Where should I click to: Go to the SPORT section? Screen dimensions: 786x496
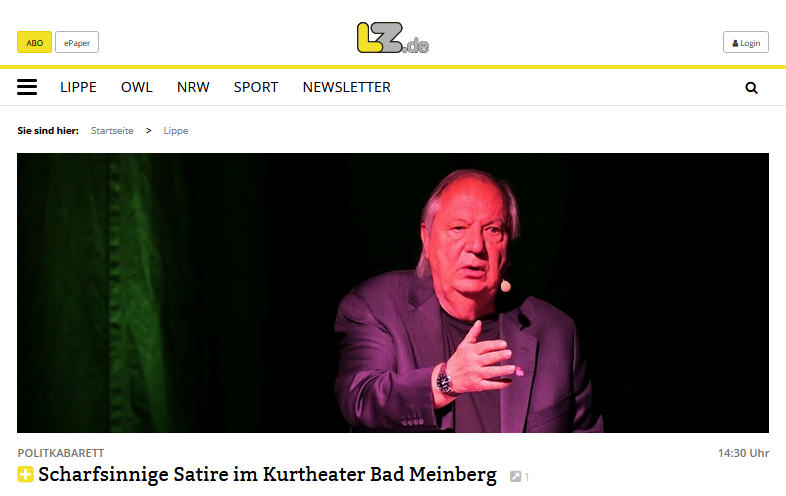(256, 87)
